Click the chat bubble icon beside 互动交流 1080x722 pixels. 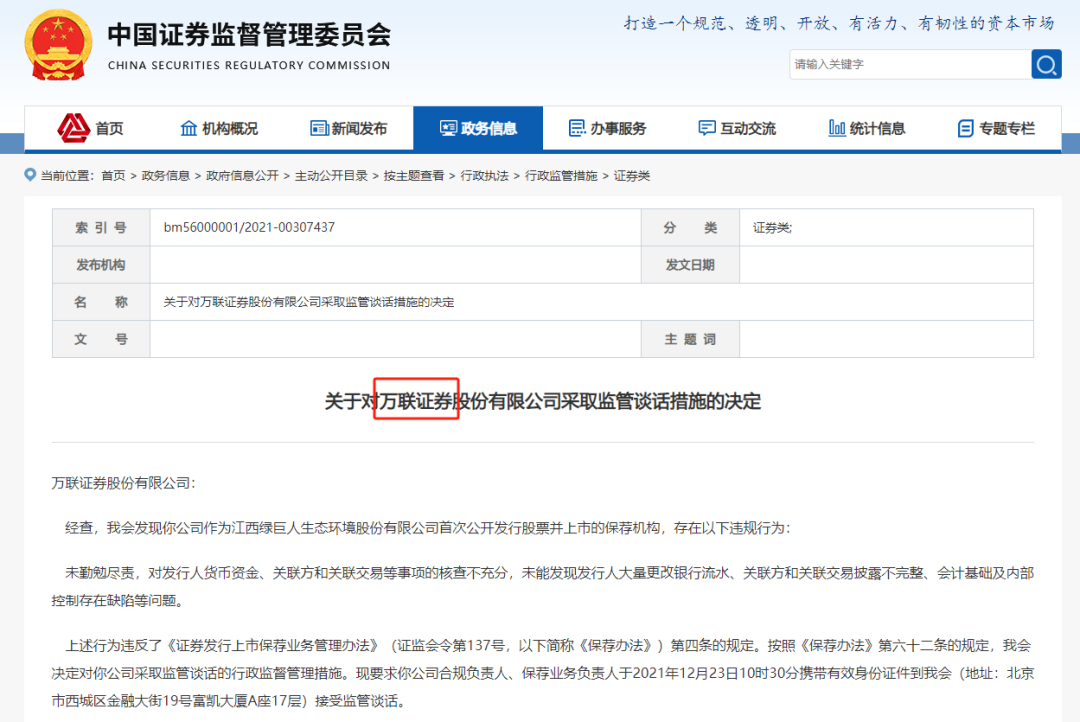pyautogui.click(x=707, y=128)
